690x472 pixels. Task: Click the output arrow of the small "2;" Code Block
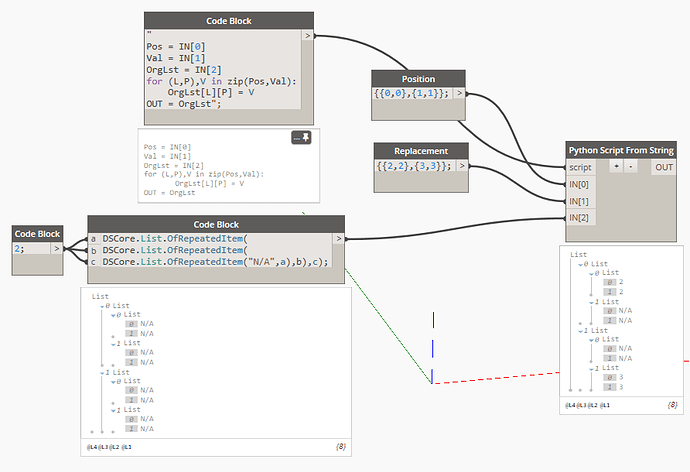56,248
